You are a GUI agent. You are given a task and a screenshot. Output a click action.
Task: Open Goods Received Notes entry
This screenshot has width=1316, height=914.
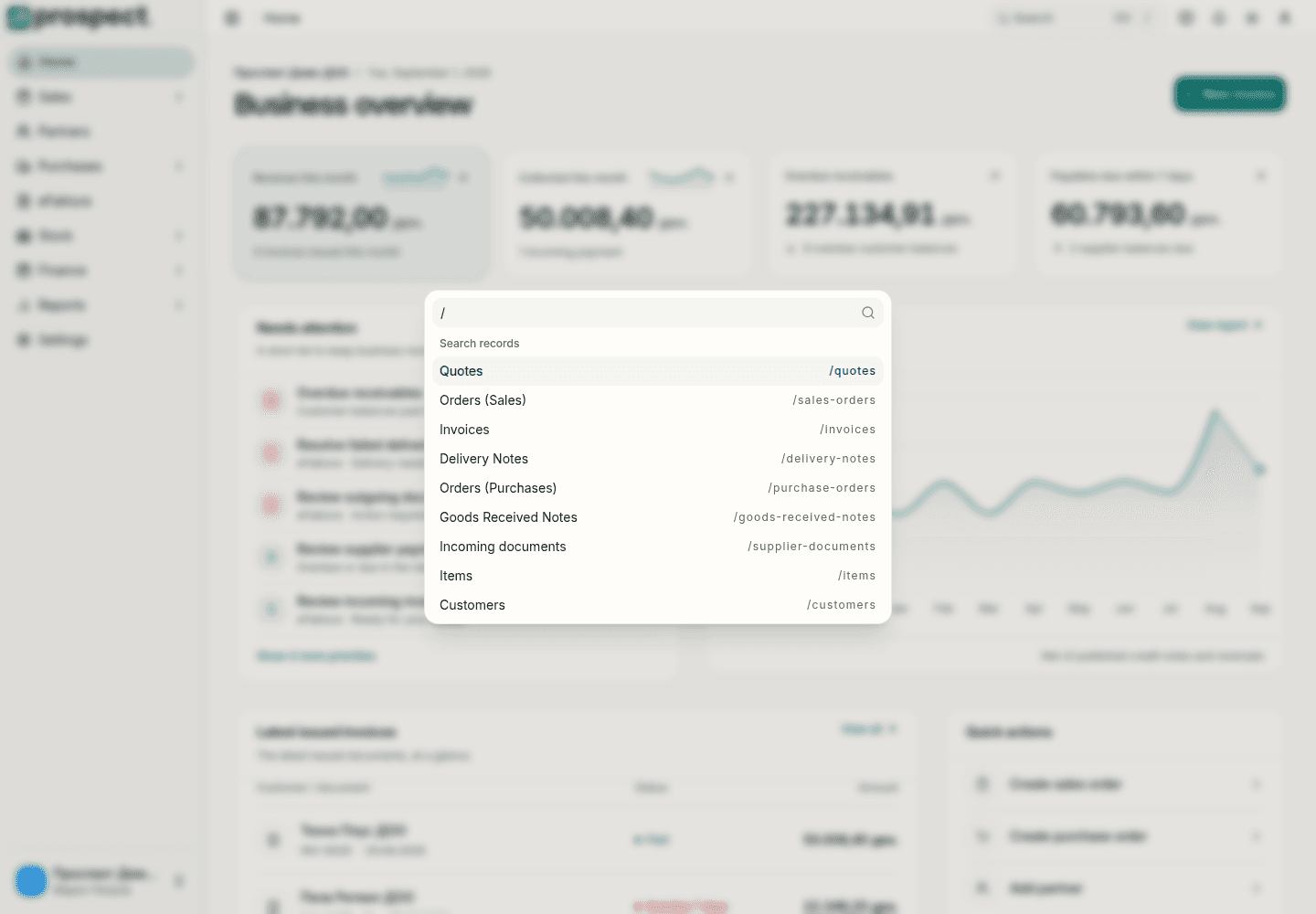pyautogui.click(x=658, y=517)
